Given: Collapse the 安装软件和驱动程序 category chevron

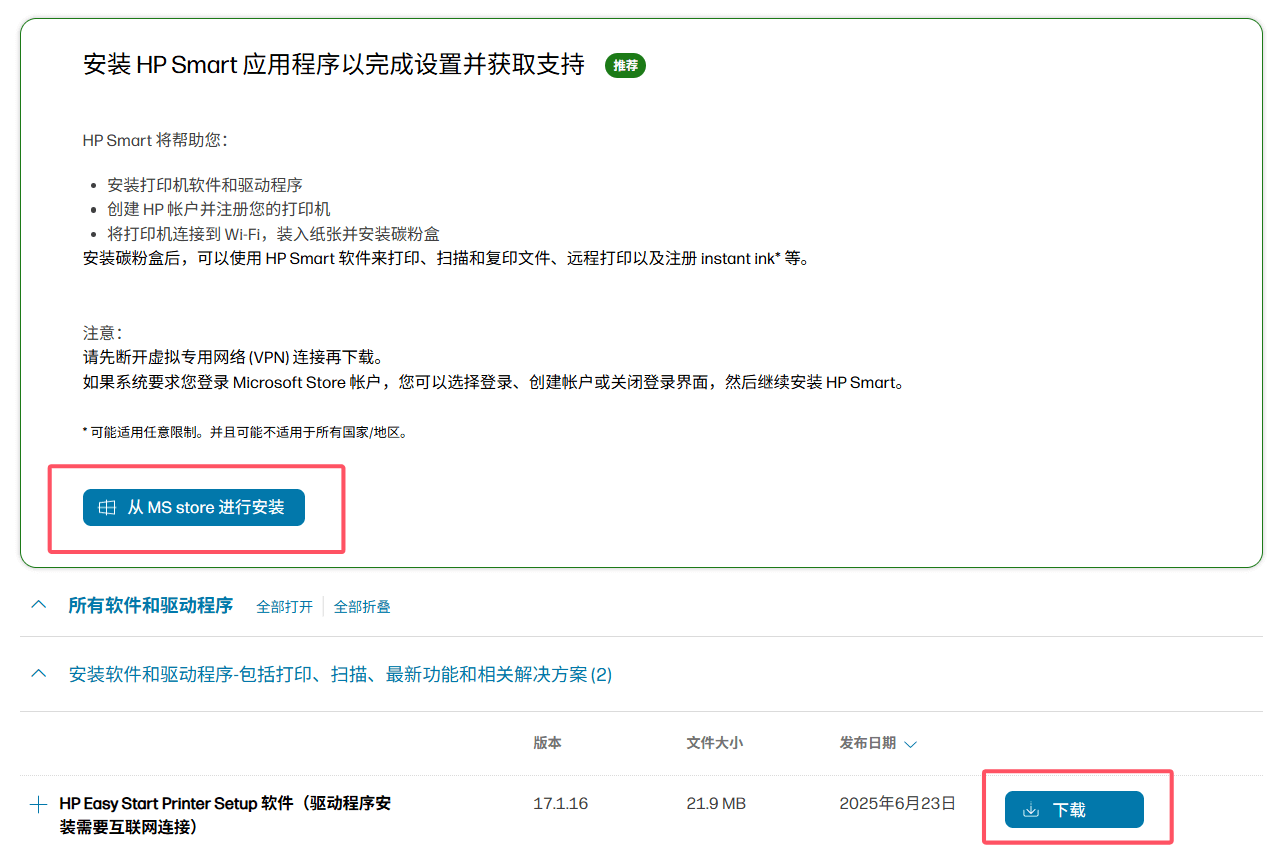Looking at the screenshot, I should [39, 674].
